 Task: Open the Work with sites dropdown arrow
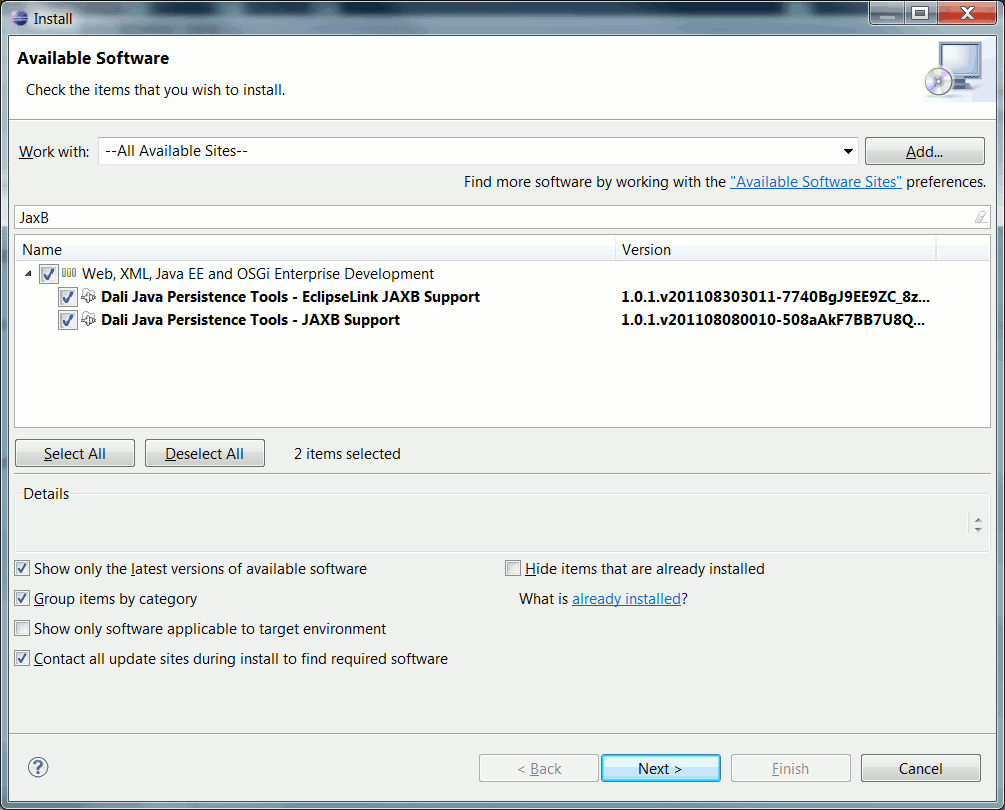[x=848, y=152]
